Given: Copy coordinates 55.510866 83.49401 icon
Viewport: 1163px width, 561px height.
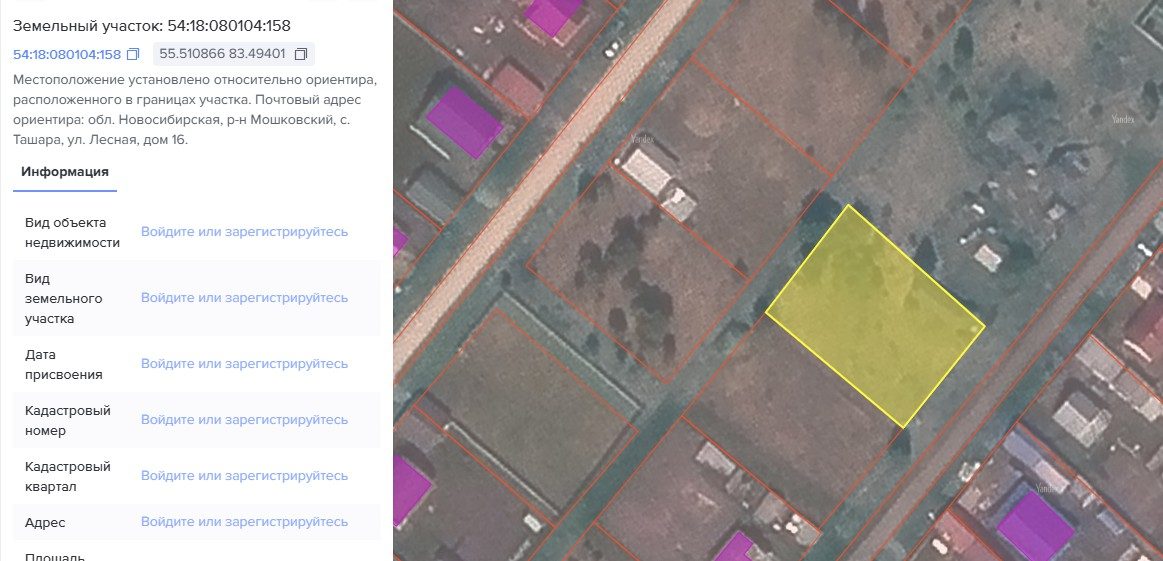Looking at the screenshot, I should 301,54.
